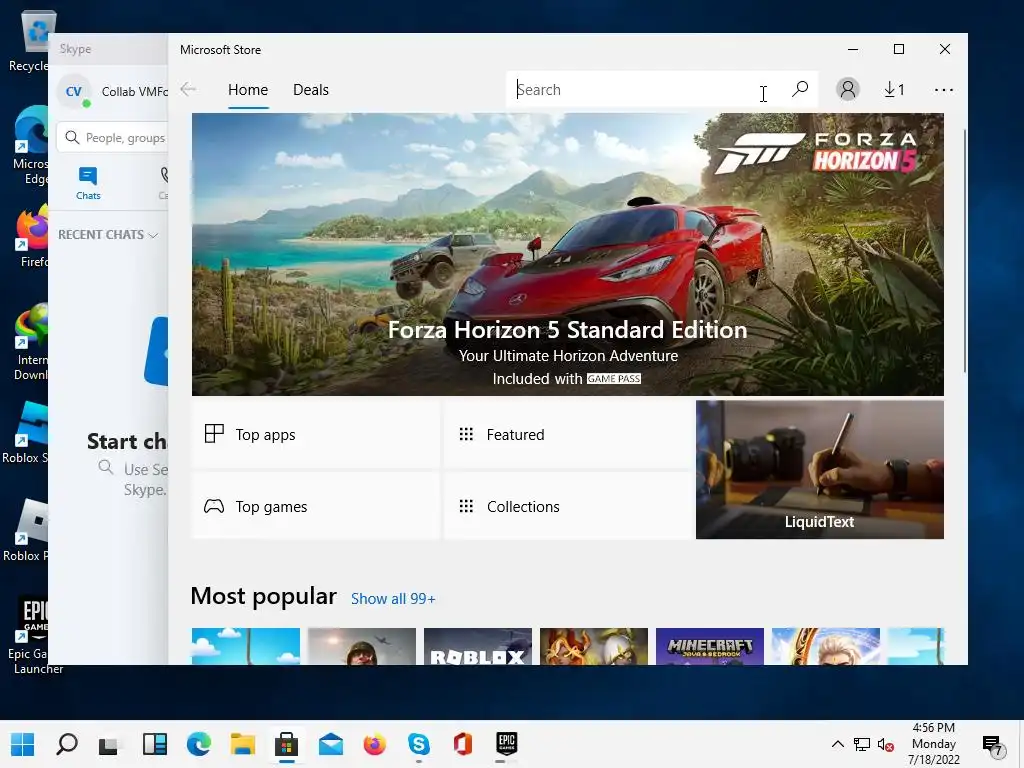
Task: Open the Featured tile
Action: point(567,434)
